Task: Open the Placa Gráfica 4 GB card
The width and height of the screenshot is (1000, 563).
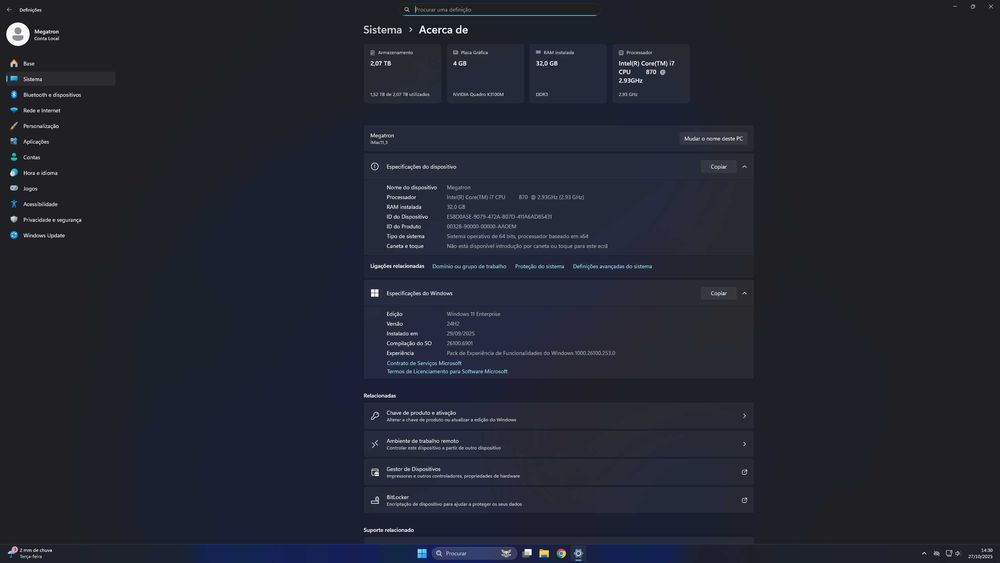Action: 485,73
